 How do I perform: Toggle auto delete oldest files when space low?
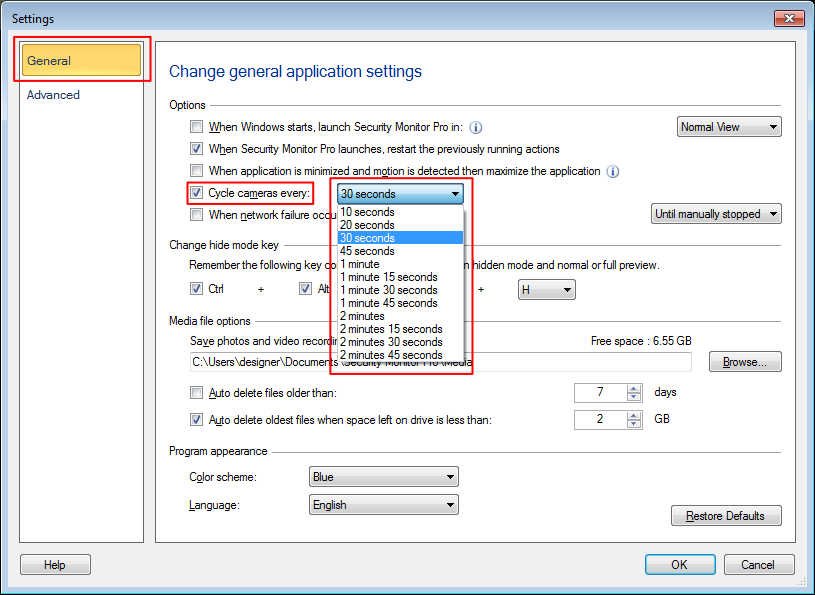point(196,419)
